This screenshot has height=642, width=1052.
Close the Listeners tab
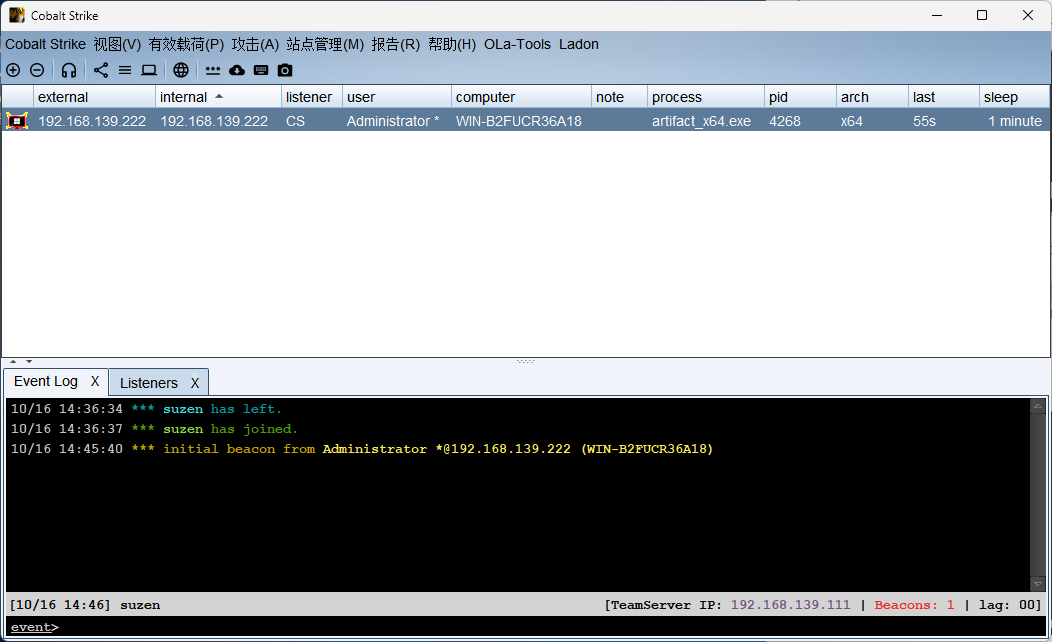(x=195, y=383)
